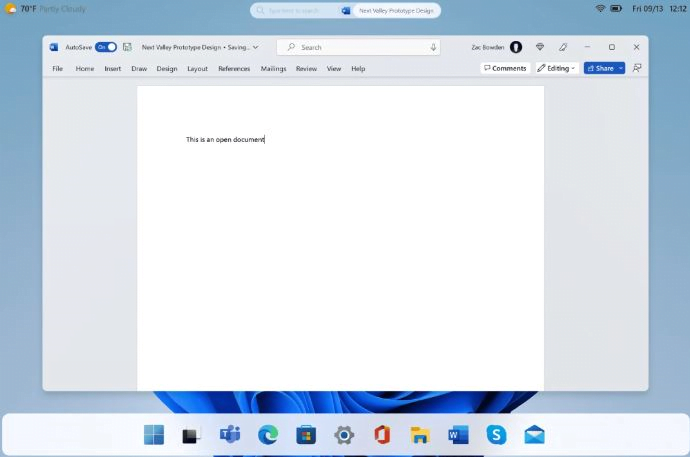Open Microsoft Store from taskbar
690x457 pixels.
(x=306, y=435)
